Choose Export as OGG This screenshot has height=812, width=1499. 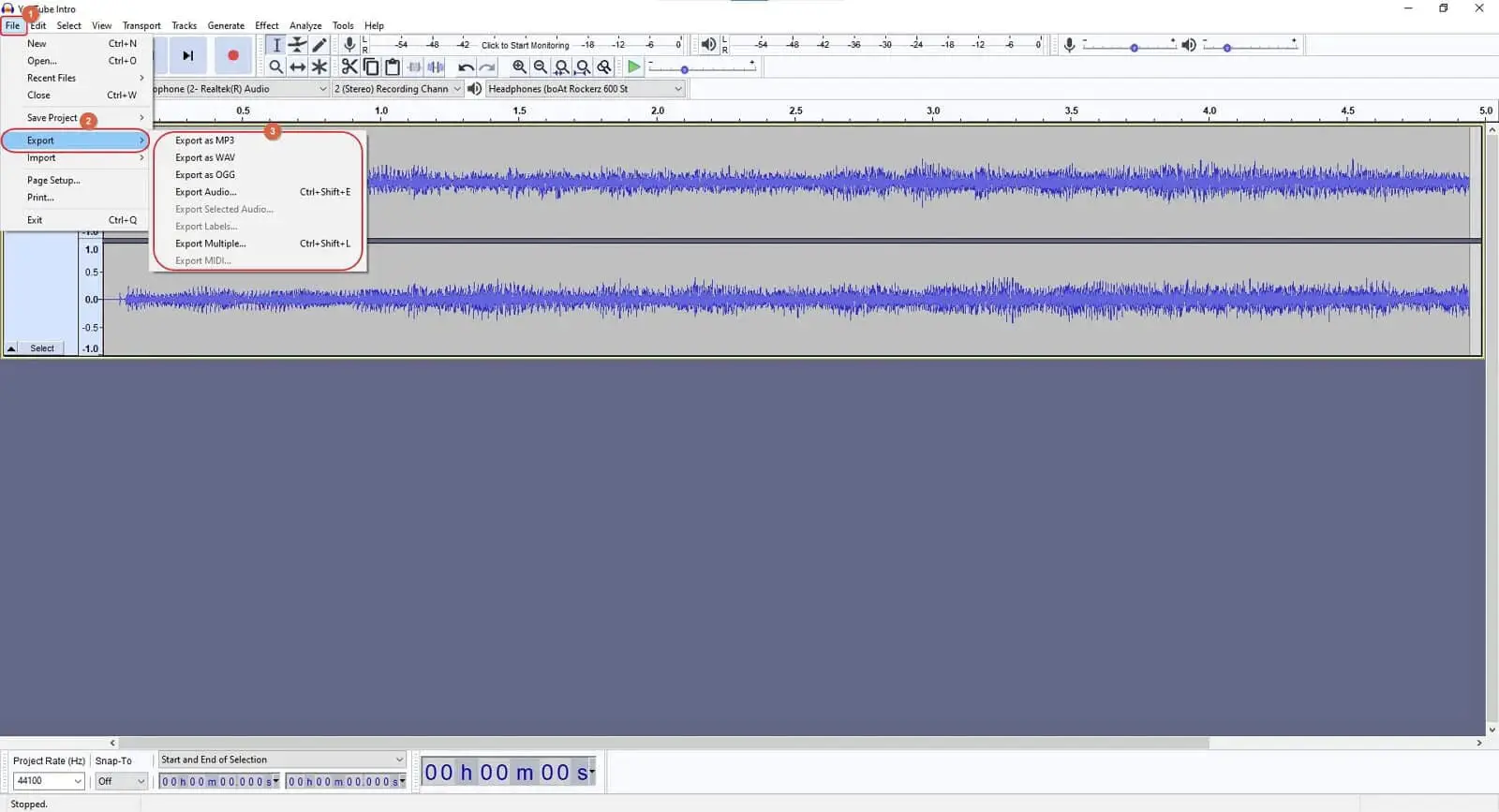259,174
